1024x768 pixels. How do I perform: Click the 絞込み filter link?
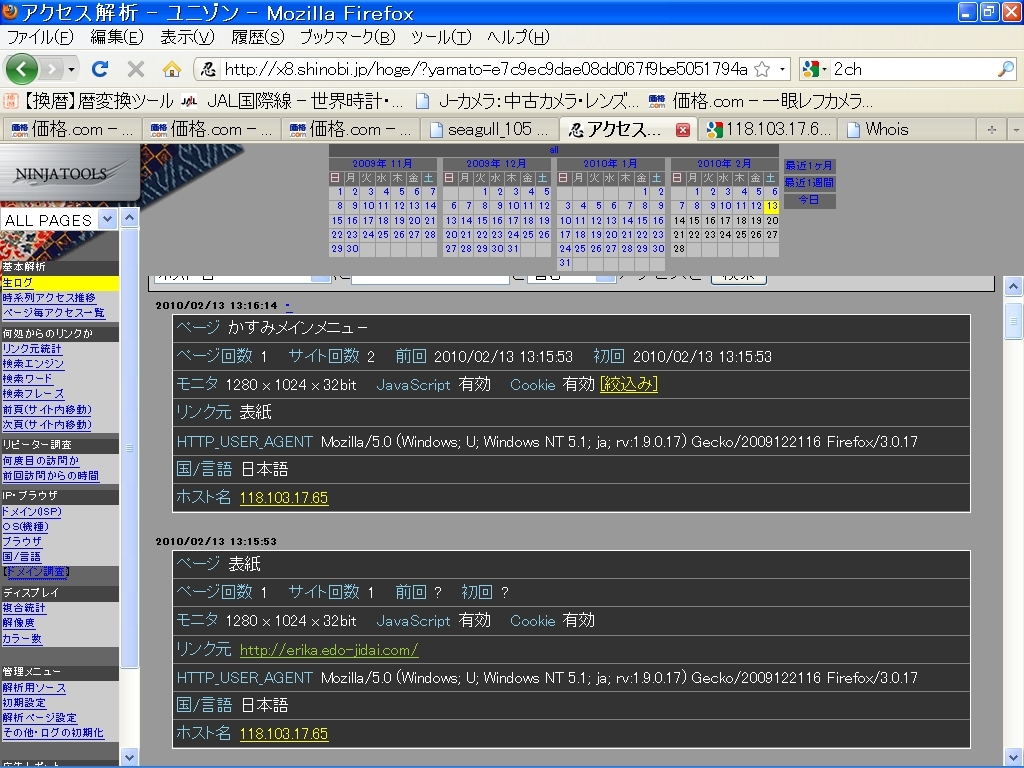pyautogui.click(x=628, y=385)
